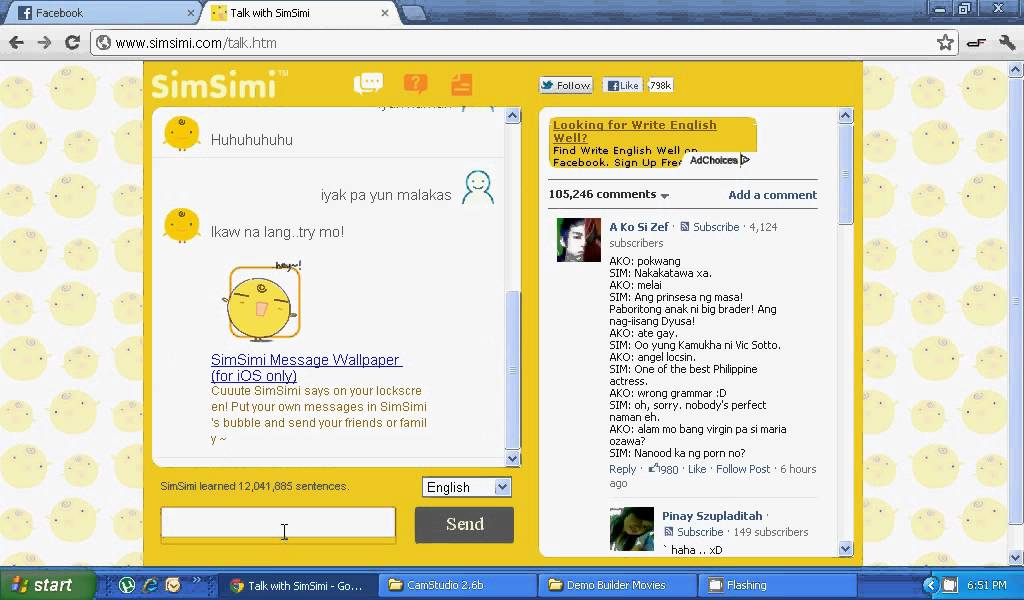Click the SimSimi logo
The image size is (1024, 600).
pos(219,85)
